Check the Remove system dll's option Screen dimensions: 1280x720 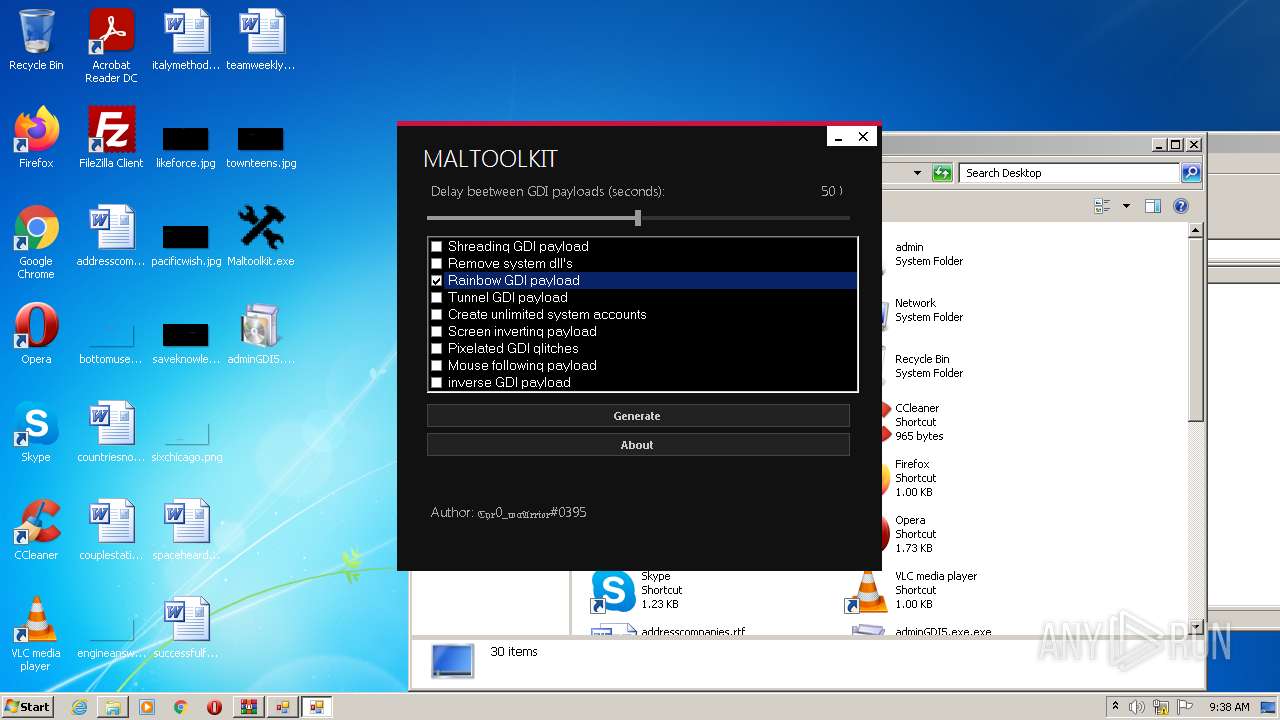coord(436,263)
